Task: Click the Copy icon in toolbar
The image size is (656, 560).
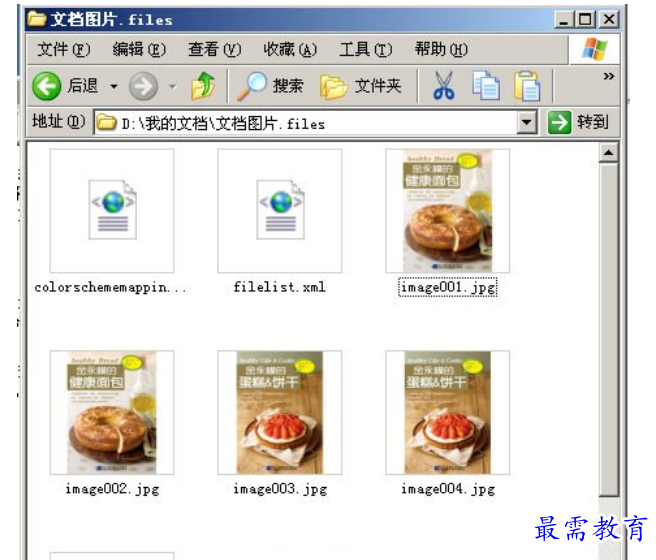Action: [486, 86]
